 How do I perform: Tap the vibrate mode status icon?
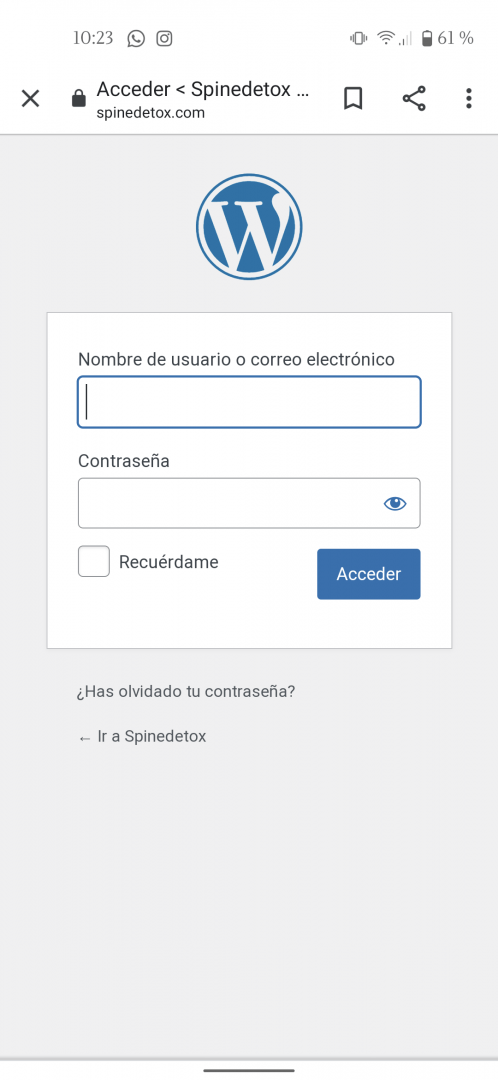point(358,39)
